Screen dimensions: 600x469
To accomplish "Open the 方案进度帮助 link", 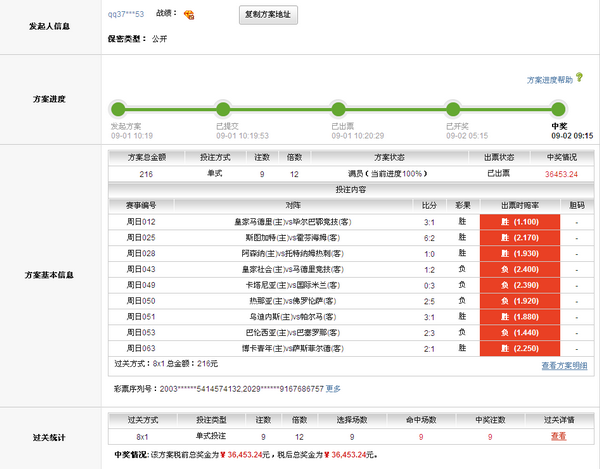I will [x=550, y=79].
